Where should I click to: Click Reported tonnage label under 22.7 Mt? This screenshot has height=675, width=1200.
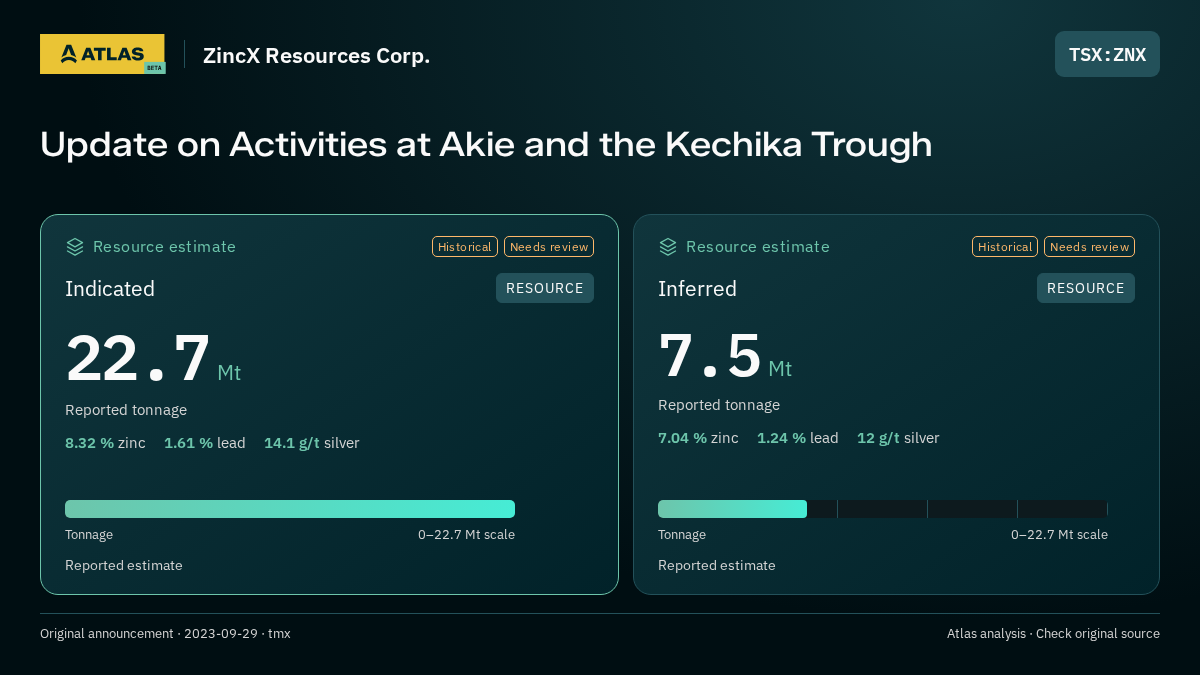(126, 410)
